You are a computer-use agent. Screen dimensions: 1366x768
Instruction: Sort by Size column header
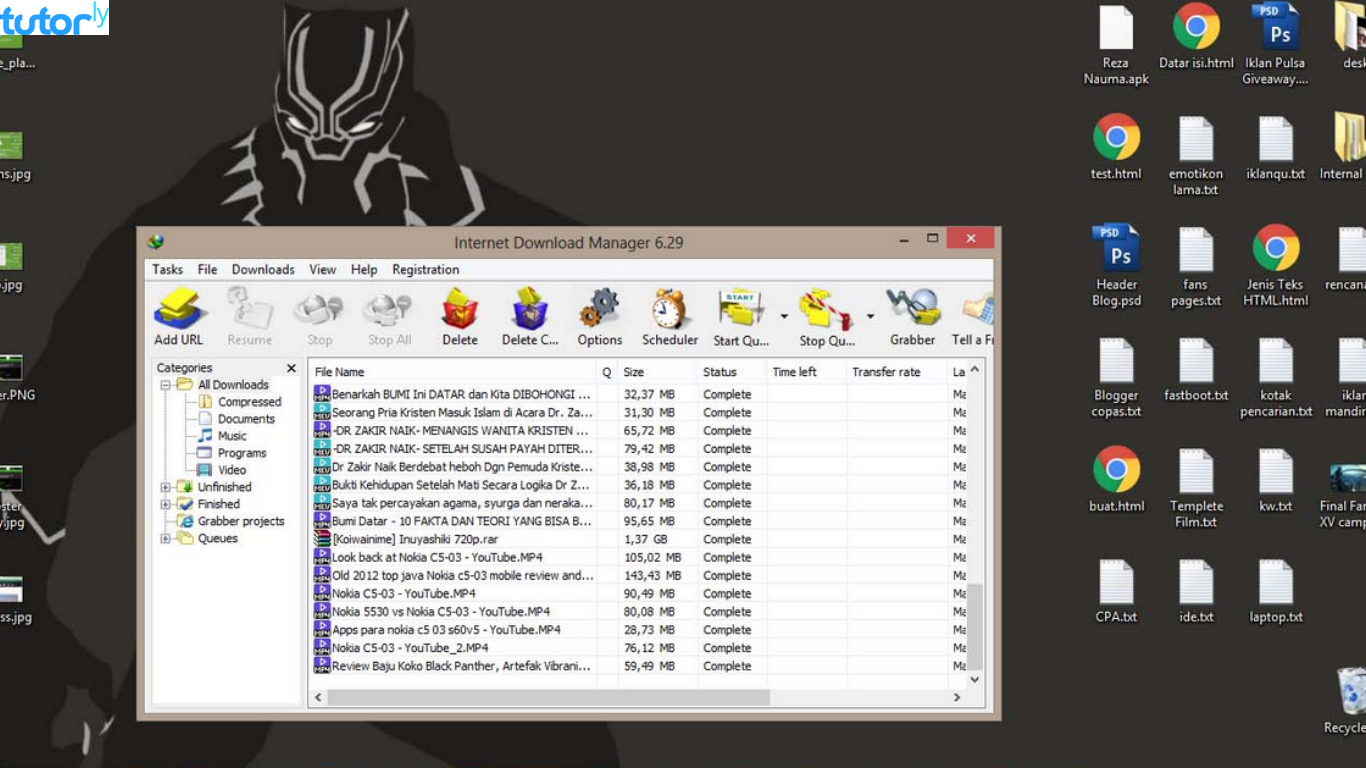[x=657, y=372]
